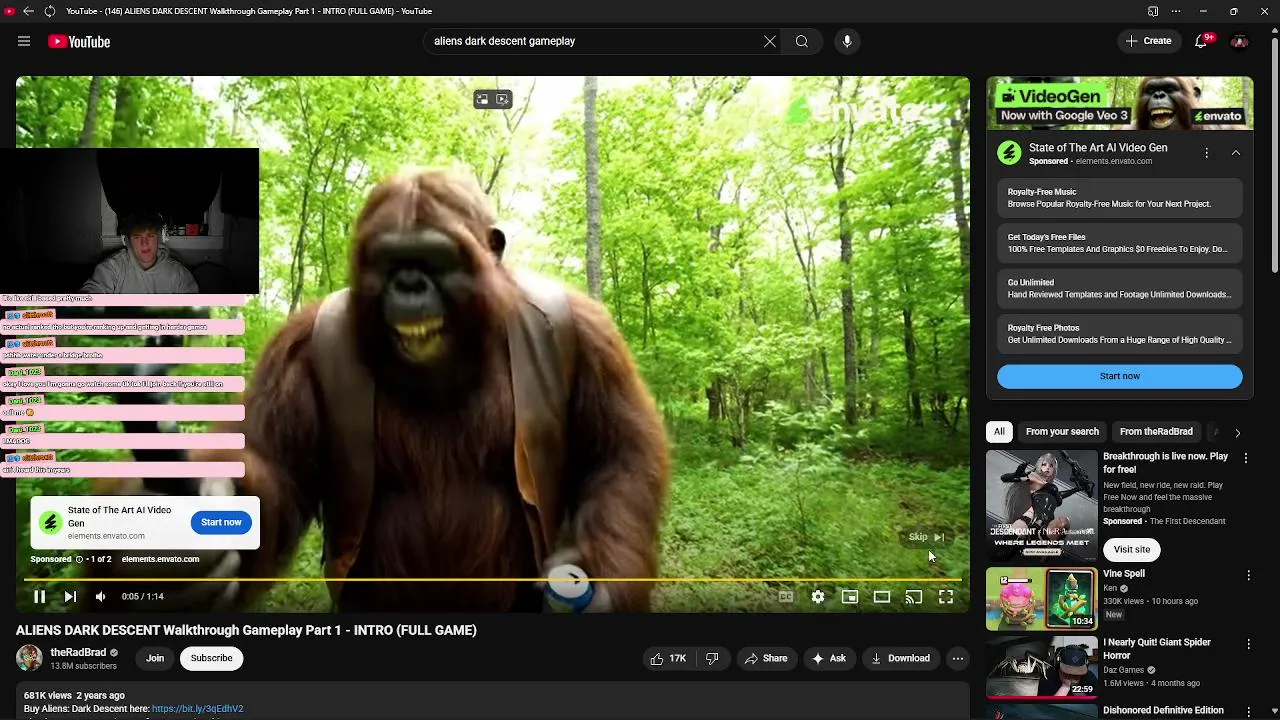Open the Envato logo in the ad card

[1010, 153]
